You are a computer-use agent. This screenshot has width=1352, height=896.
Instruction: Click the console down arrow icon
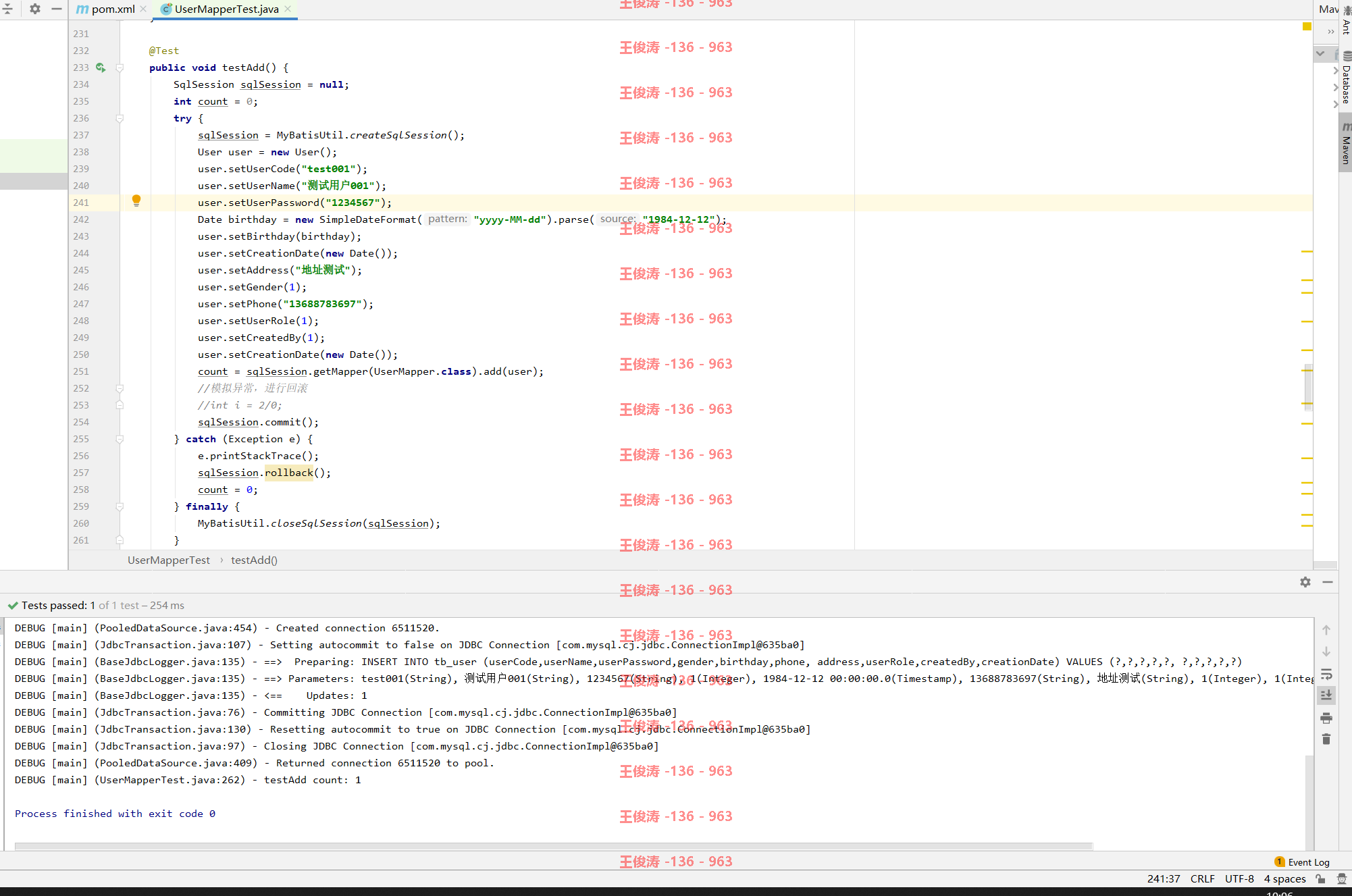pyautogui.click(x=1326, y=652)
